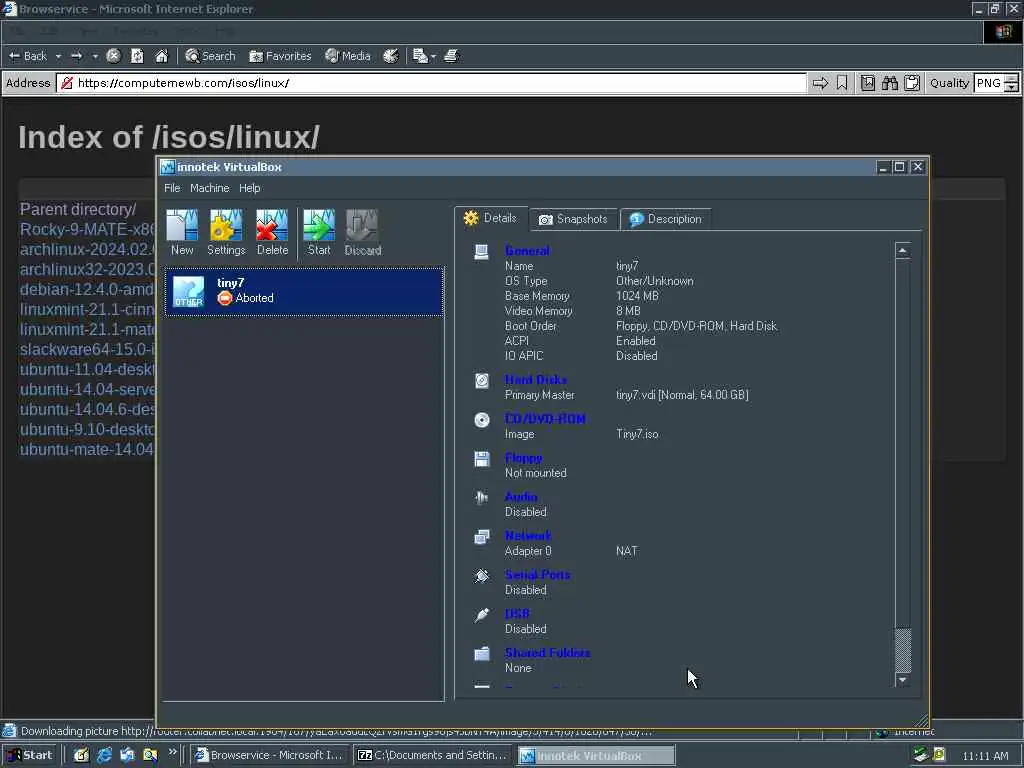
Task: Open the Floppy settings link
Action: (523, 458)
